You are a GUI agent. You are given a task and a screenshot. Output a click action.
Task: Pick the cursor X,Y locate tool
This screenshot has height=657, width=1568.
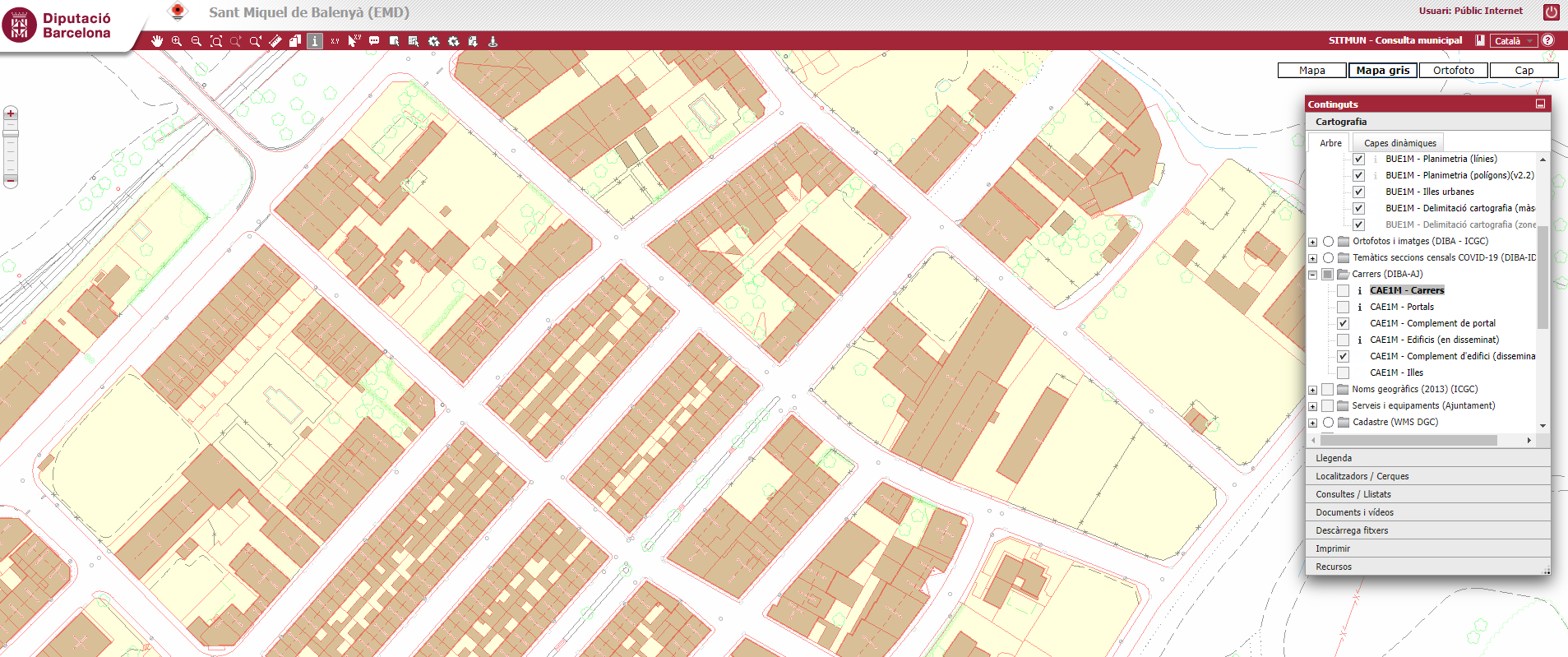point(354,41)
